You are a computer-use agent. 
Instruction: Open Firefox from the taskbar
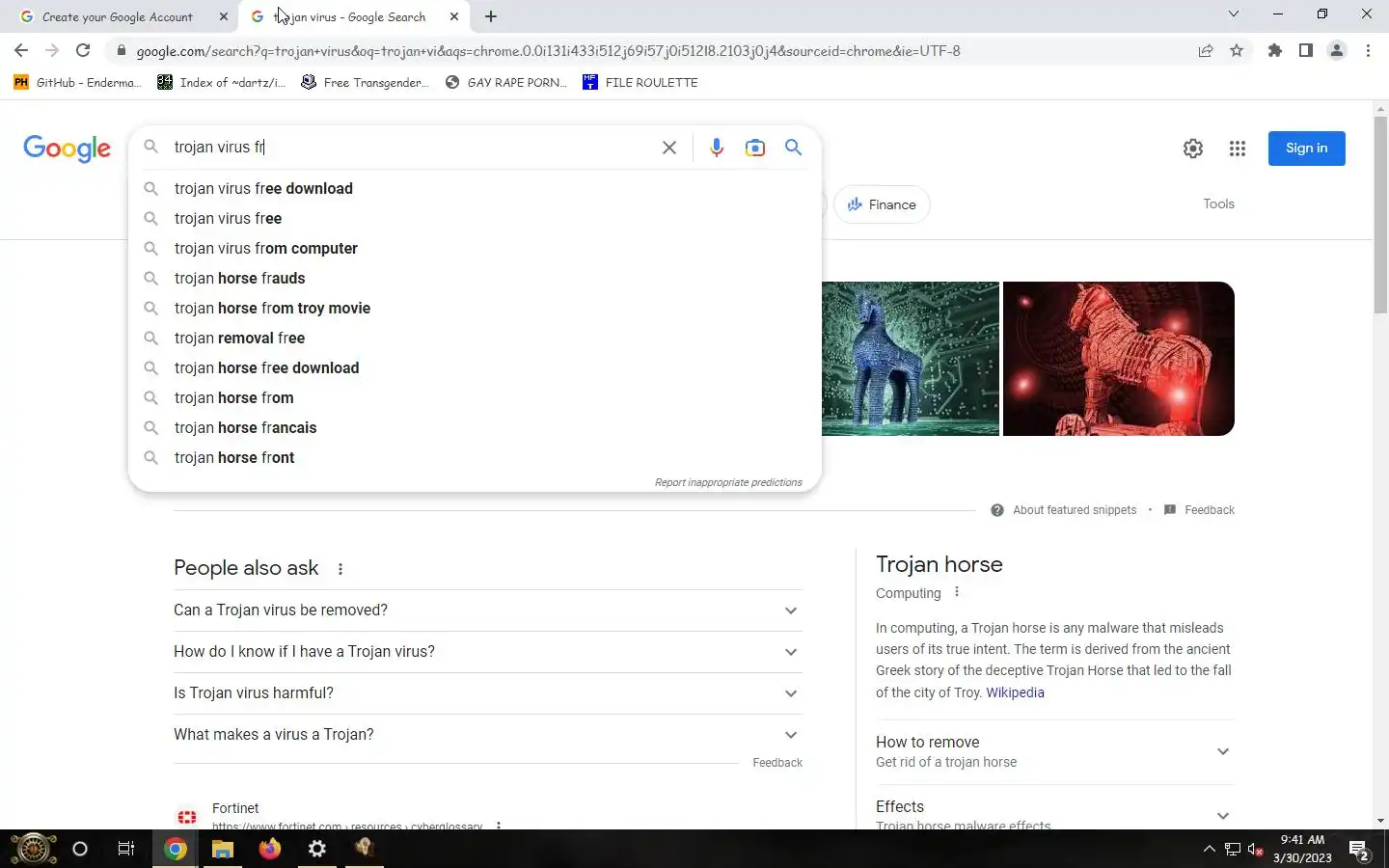coord(270,849)
